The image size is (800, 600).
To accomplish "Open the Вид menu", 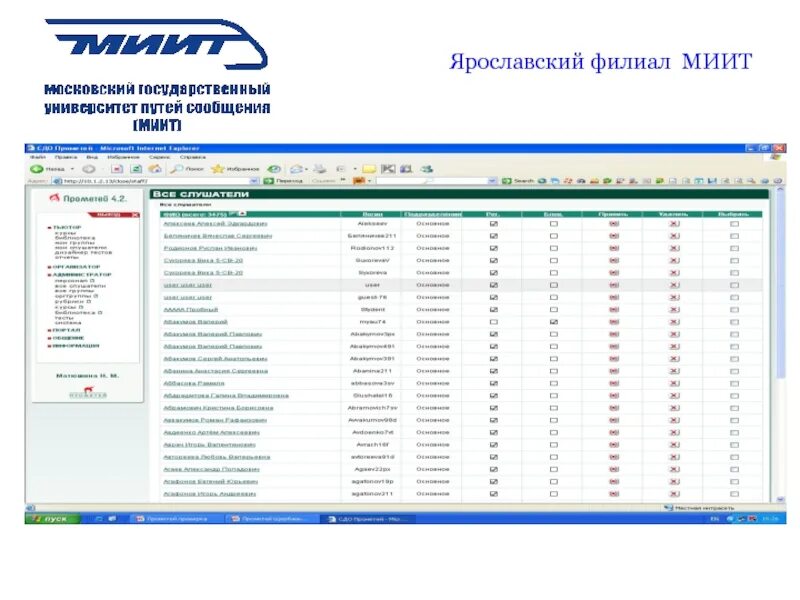I will point(92,157).
